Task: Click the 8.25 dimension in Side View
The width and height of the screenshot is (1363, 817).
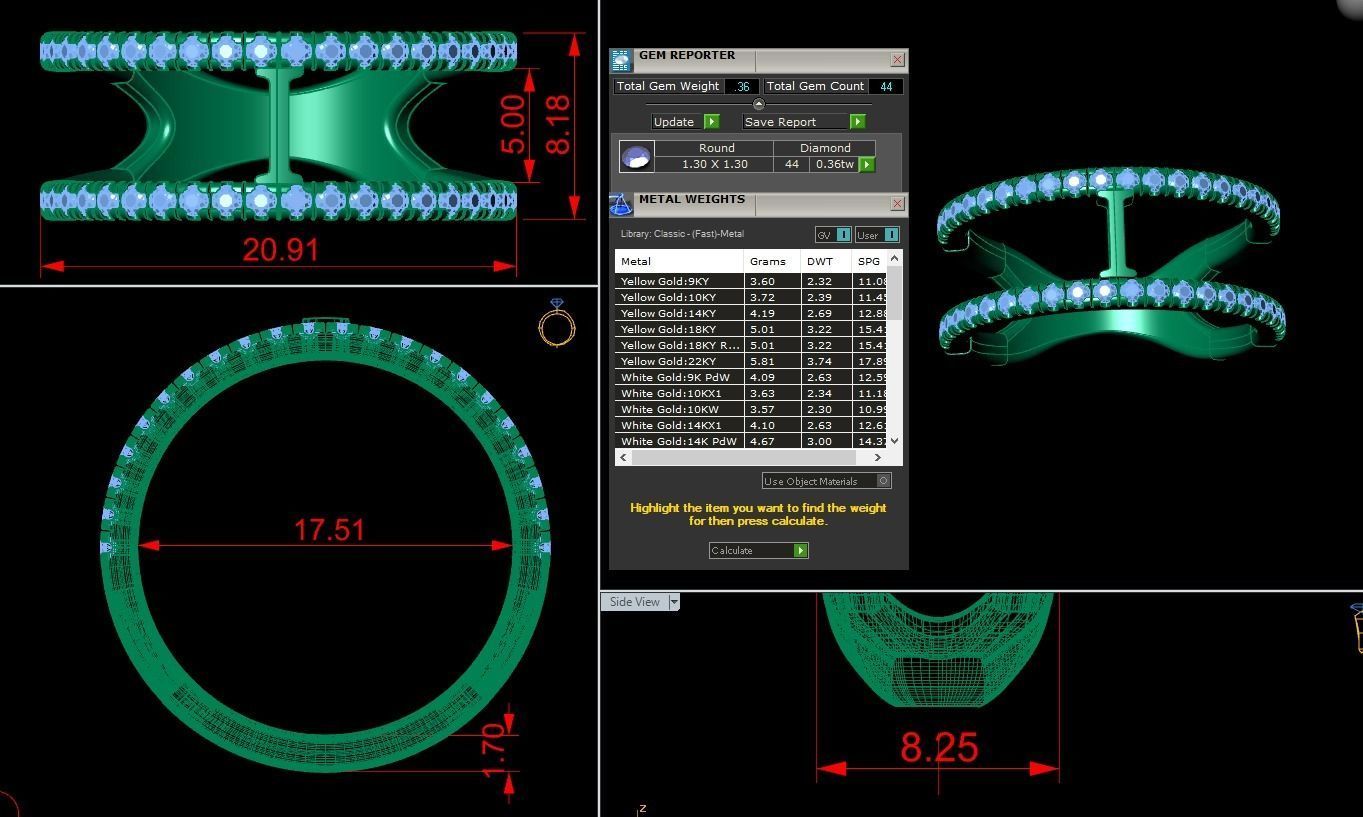Action: point(939,747)
